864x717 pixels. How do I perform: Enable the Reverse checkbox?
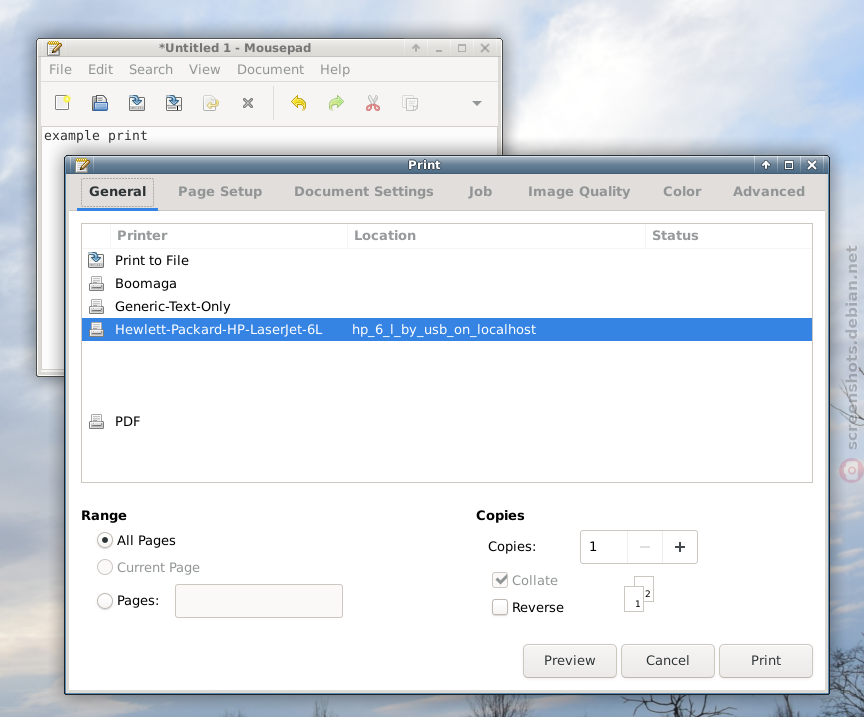pyautogui.click(x=500, y=607)
